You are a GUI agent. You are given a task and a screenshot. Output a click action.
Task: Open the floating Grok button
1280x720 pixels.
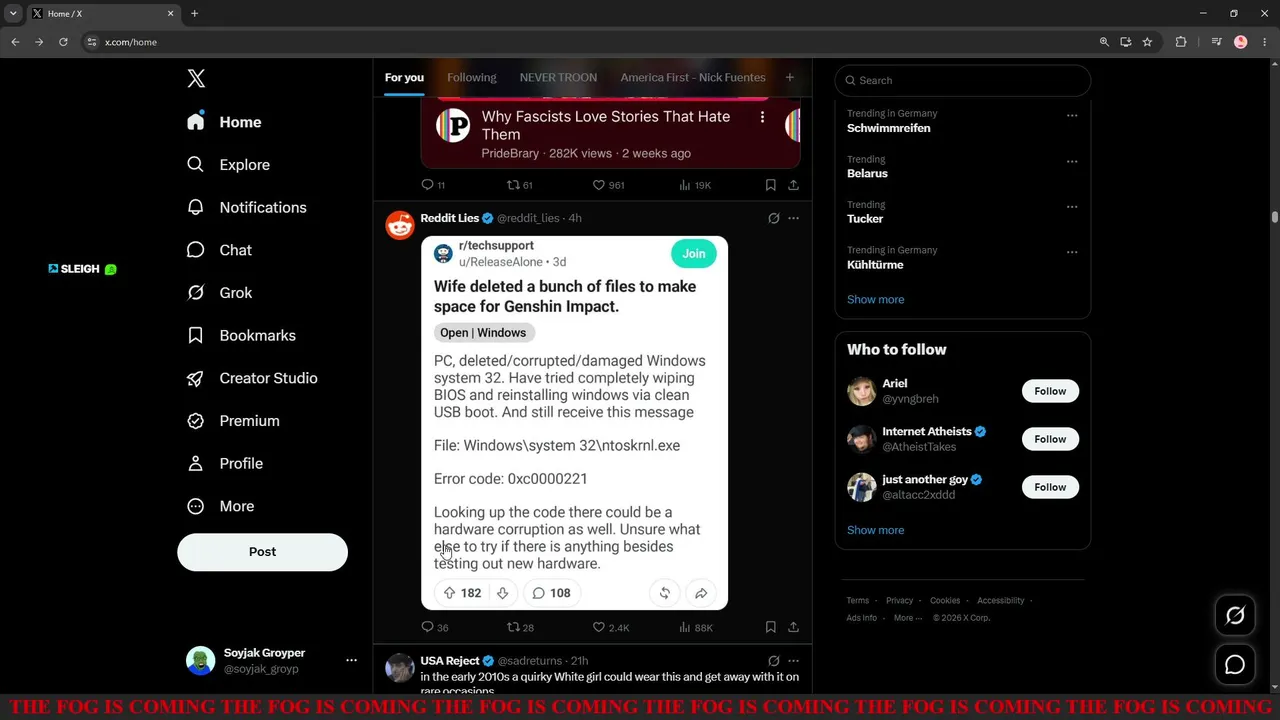tap(1235, 616)
